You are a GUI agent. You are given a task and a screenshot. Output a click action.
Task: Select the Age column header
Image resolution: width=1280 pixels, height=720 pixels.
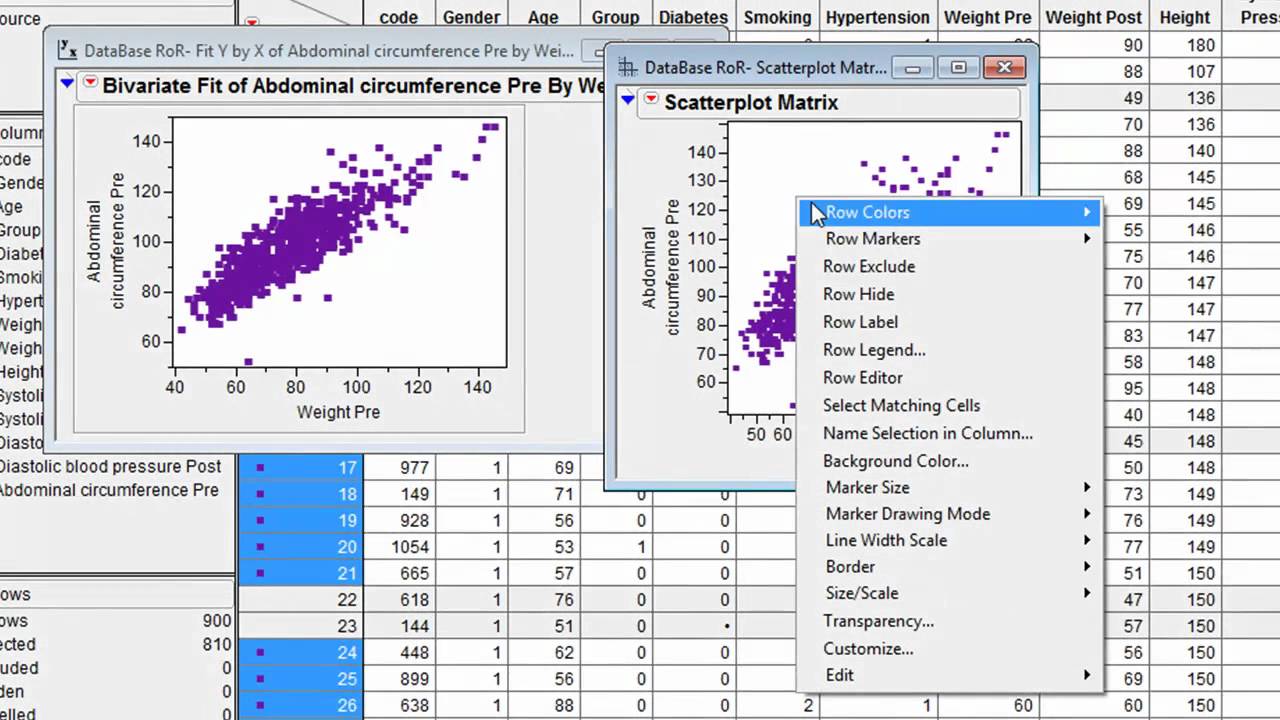544,17
